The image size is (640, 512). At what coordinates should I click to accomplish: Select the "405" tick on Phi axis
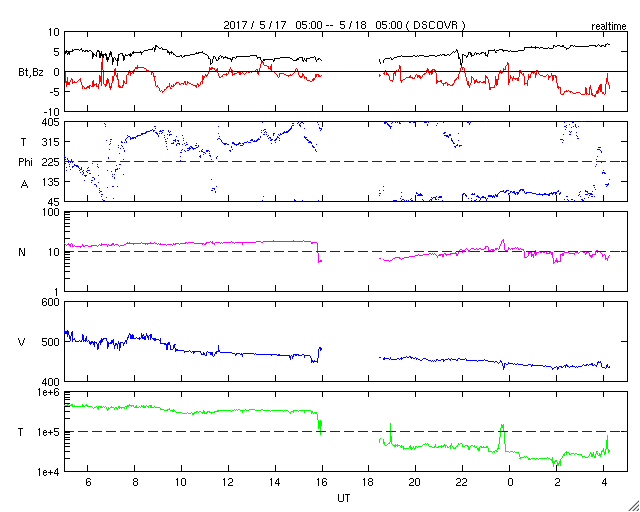tap(51, 122)
